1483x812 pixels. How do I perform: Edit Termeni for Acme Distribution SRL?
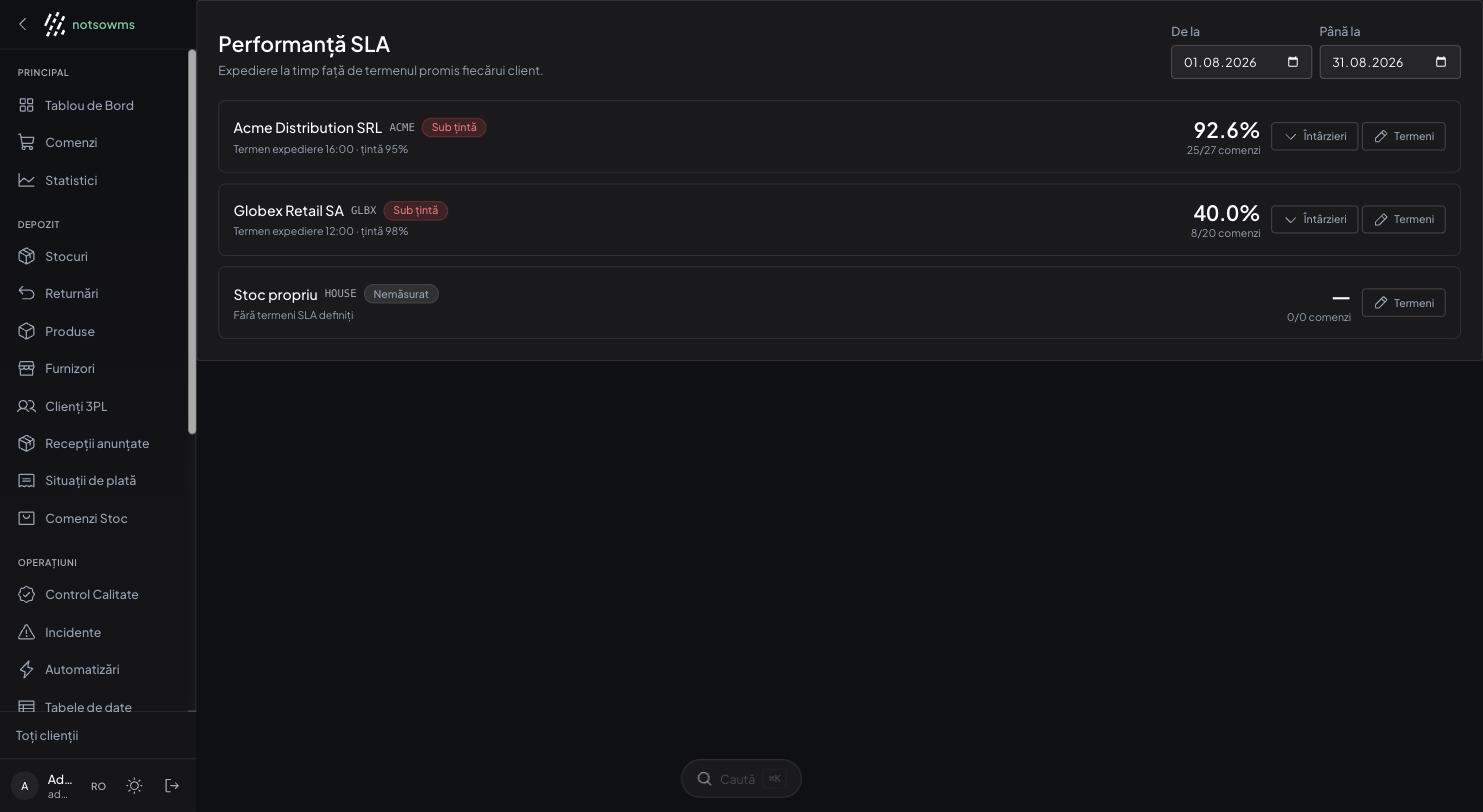point(1403,136)
